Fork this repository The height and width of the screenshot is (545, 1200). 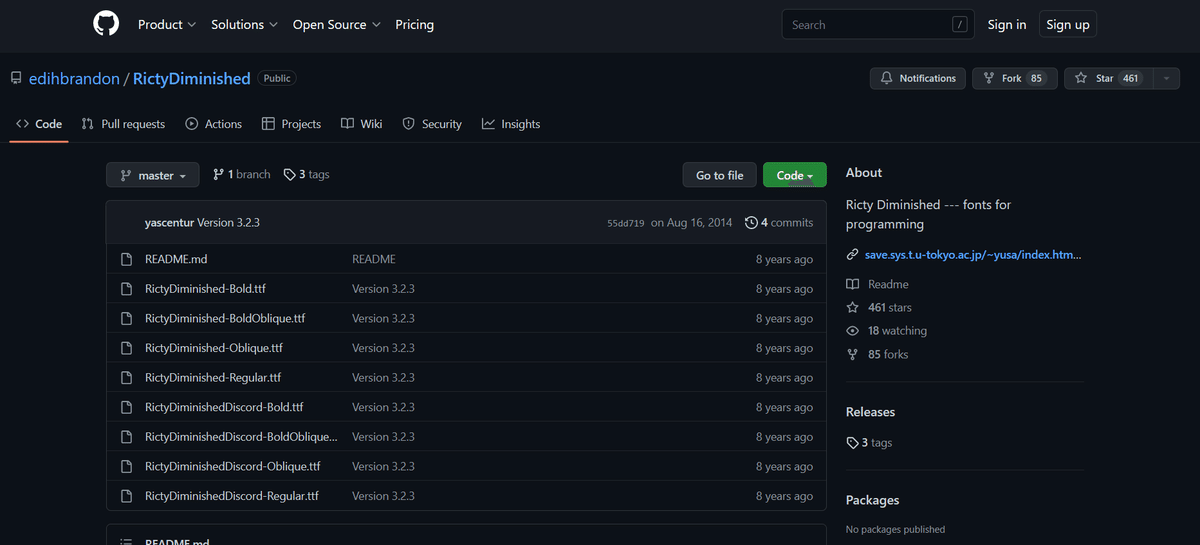coord(1014,78)
